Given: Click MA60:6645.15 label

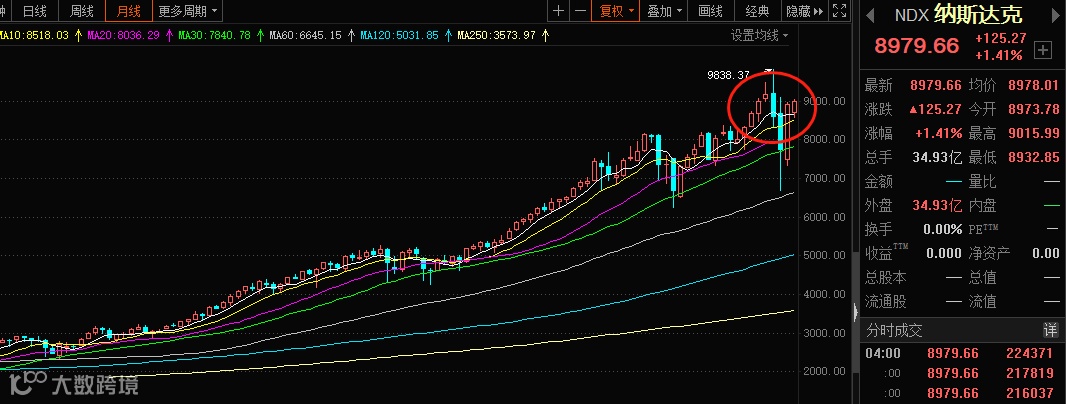Looking at the screenshot, I should [x=305, y=35].
